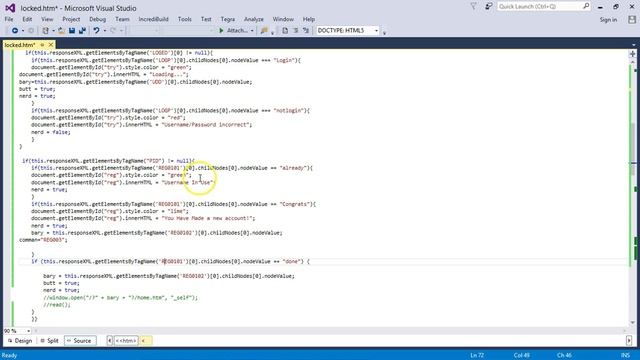Click the New Project toolbar icon
640x360 pixels.
[45, 31]
